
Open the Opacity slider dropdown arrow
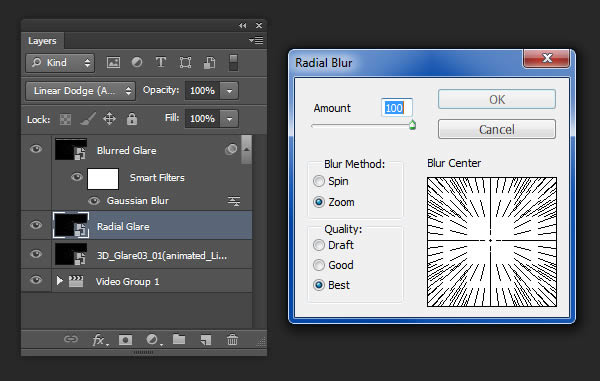pos(229,91)
